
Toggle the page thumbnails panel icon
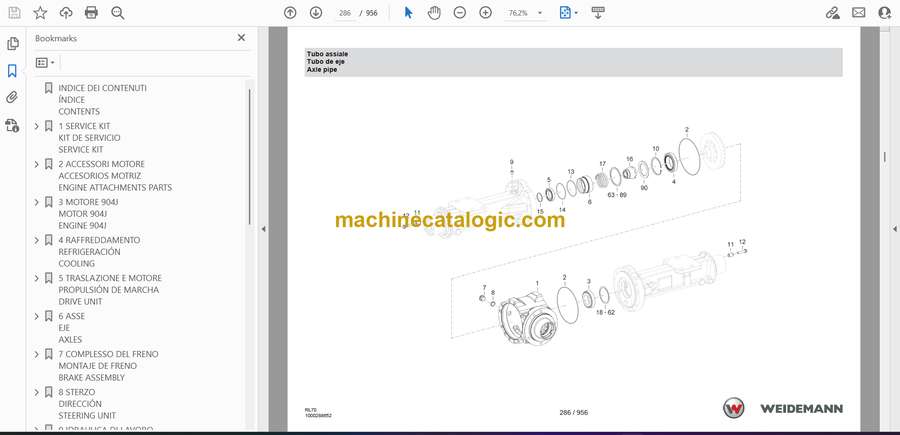point(12,44)
